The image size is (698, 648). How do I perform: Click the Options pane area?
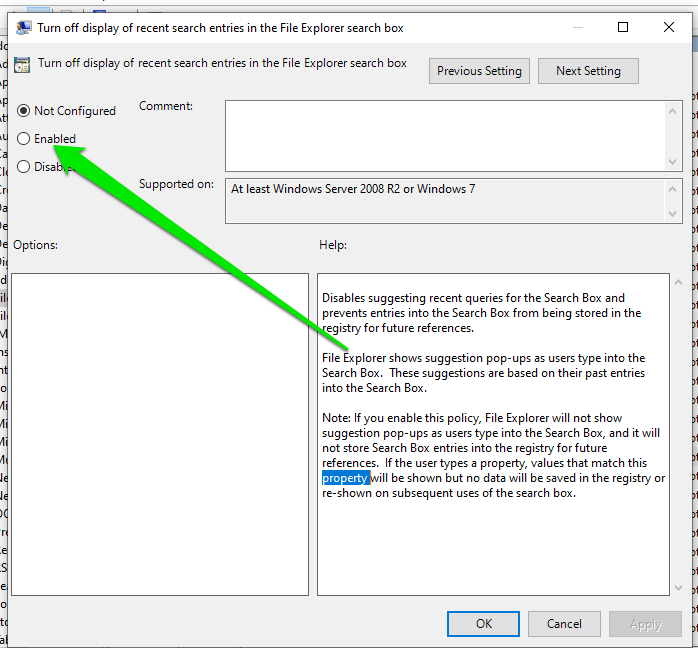160,434
